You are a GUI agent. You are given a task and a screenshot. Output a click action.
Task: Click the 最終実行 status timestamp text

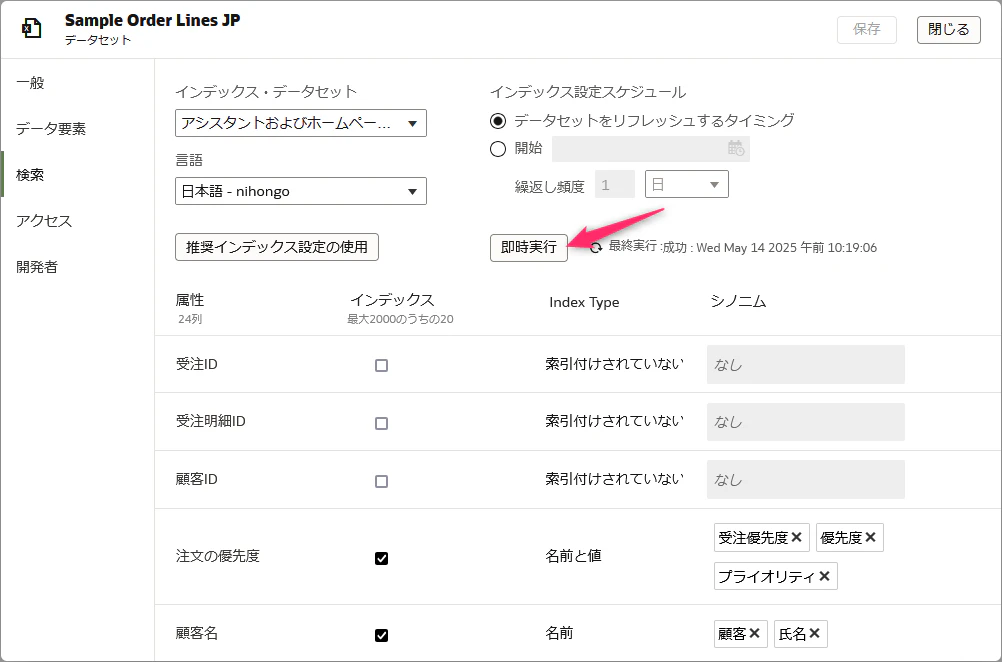[x=743, y=247]
